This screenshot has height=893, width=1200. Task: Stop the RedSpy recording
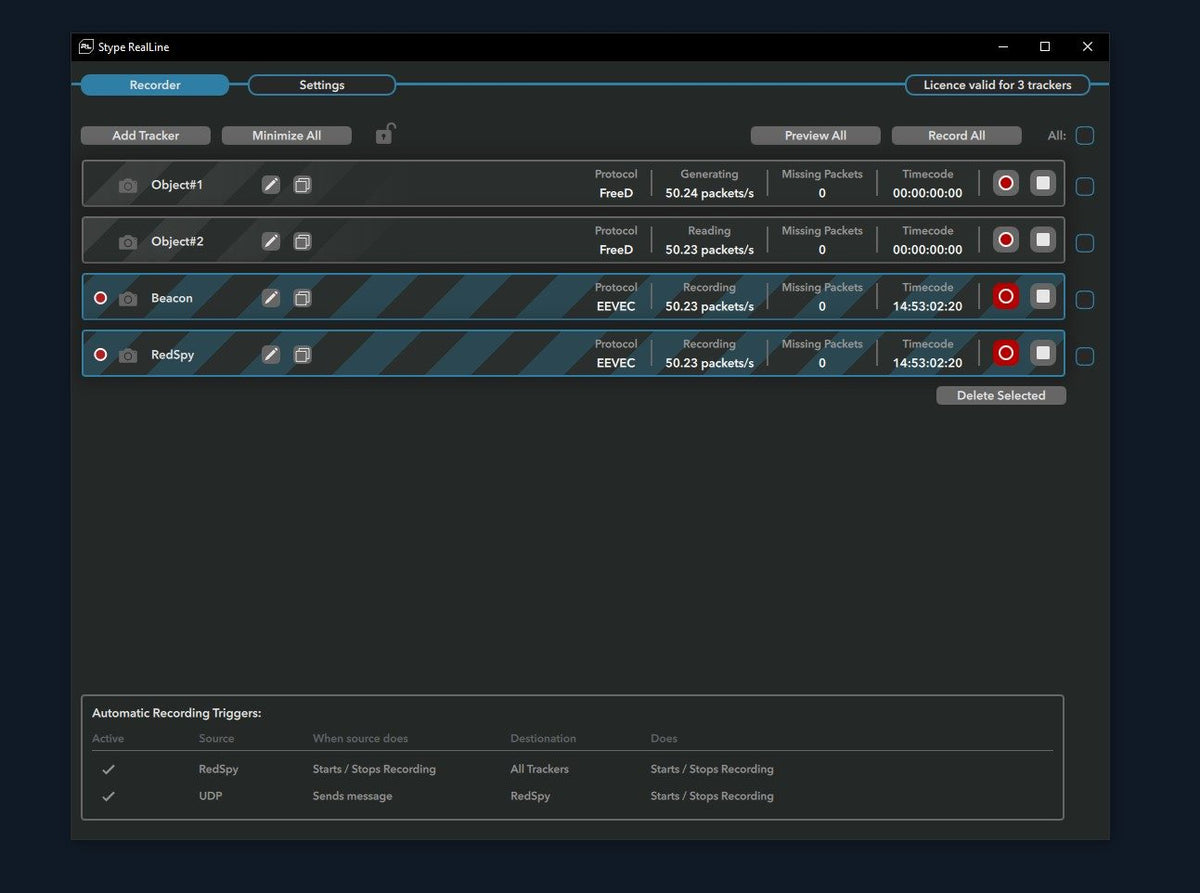[x=1043, y=353]
